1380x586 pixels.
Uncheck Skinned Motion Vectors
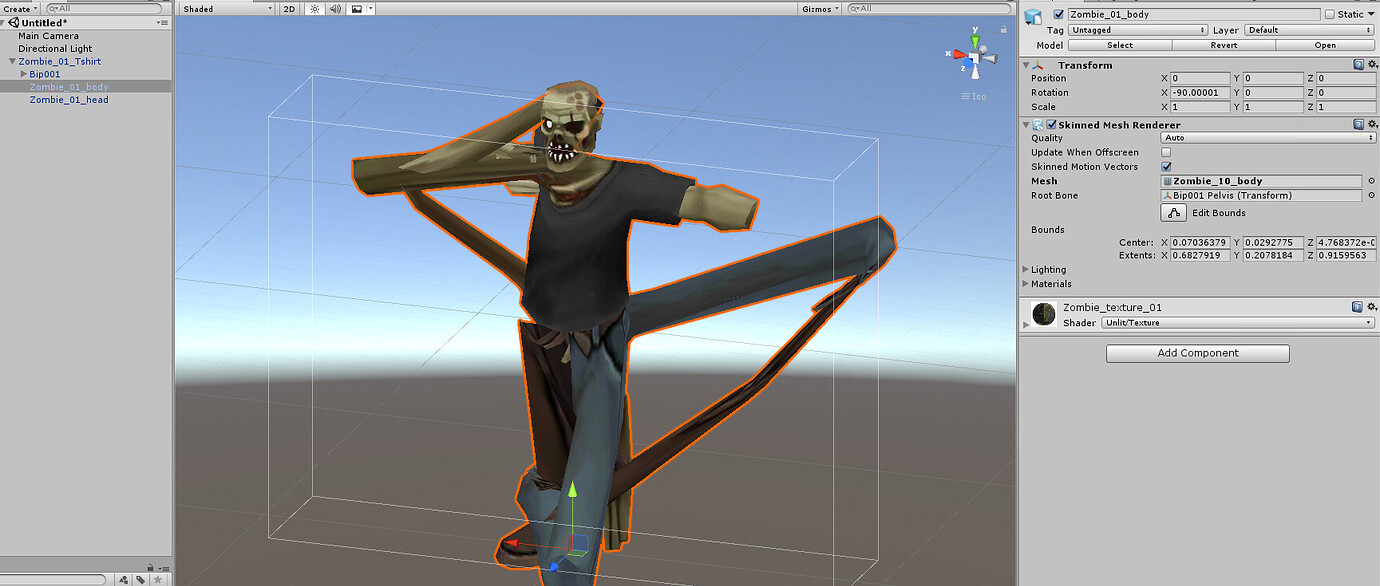tap(1166, 166)
